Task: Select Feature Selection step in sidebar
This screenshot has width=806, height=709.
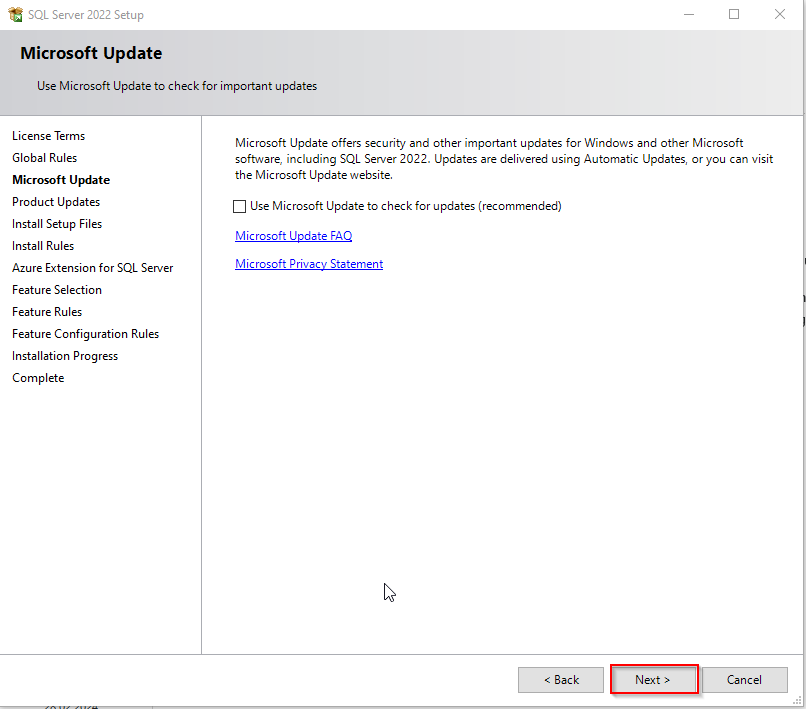Action: click(x=57, y=290)
